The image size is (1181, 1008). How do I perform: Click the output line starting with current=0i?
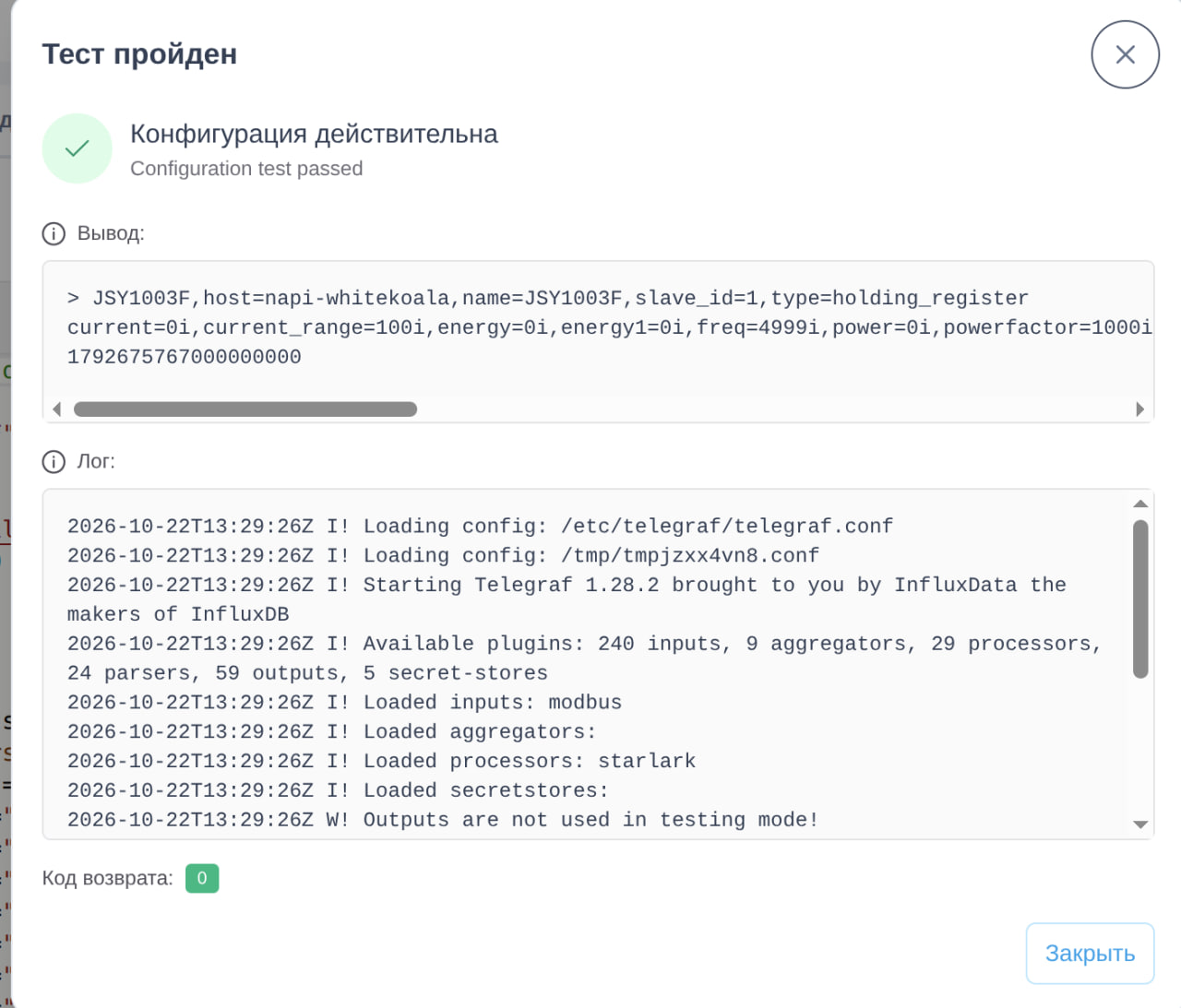tap(610, 327)
